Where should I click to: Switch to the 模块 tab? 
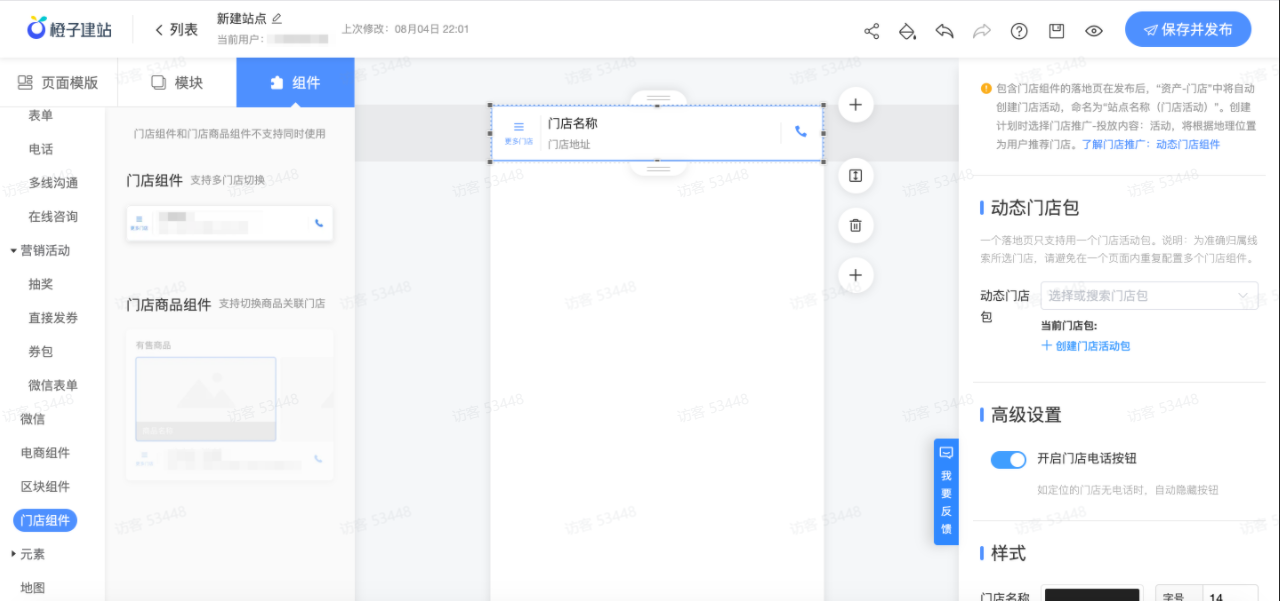coord(177,82)
